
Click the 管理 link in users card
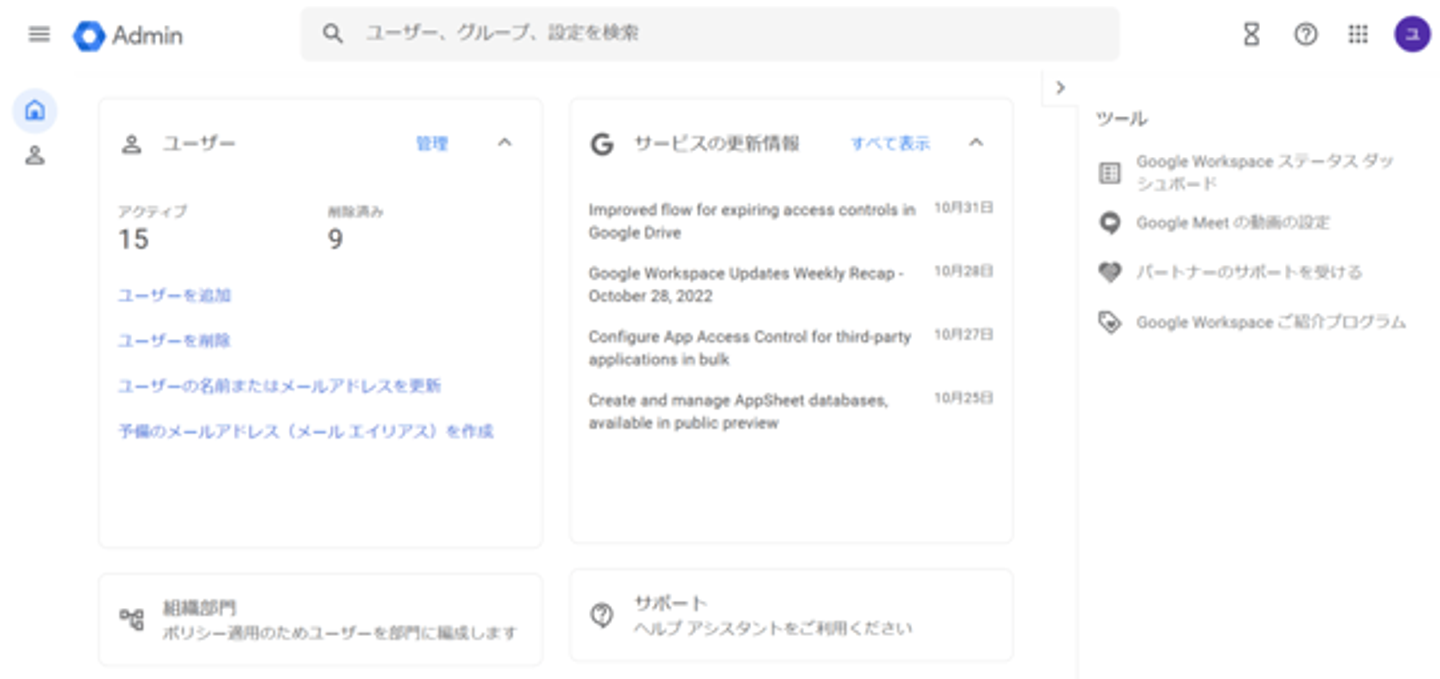click(x=432, y=144)
